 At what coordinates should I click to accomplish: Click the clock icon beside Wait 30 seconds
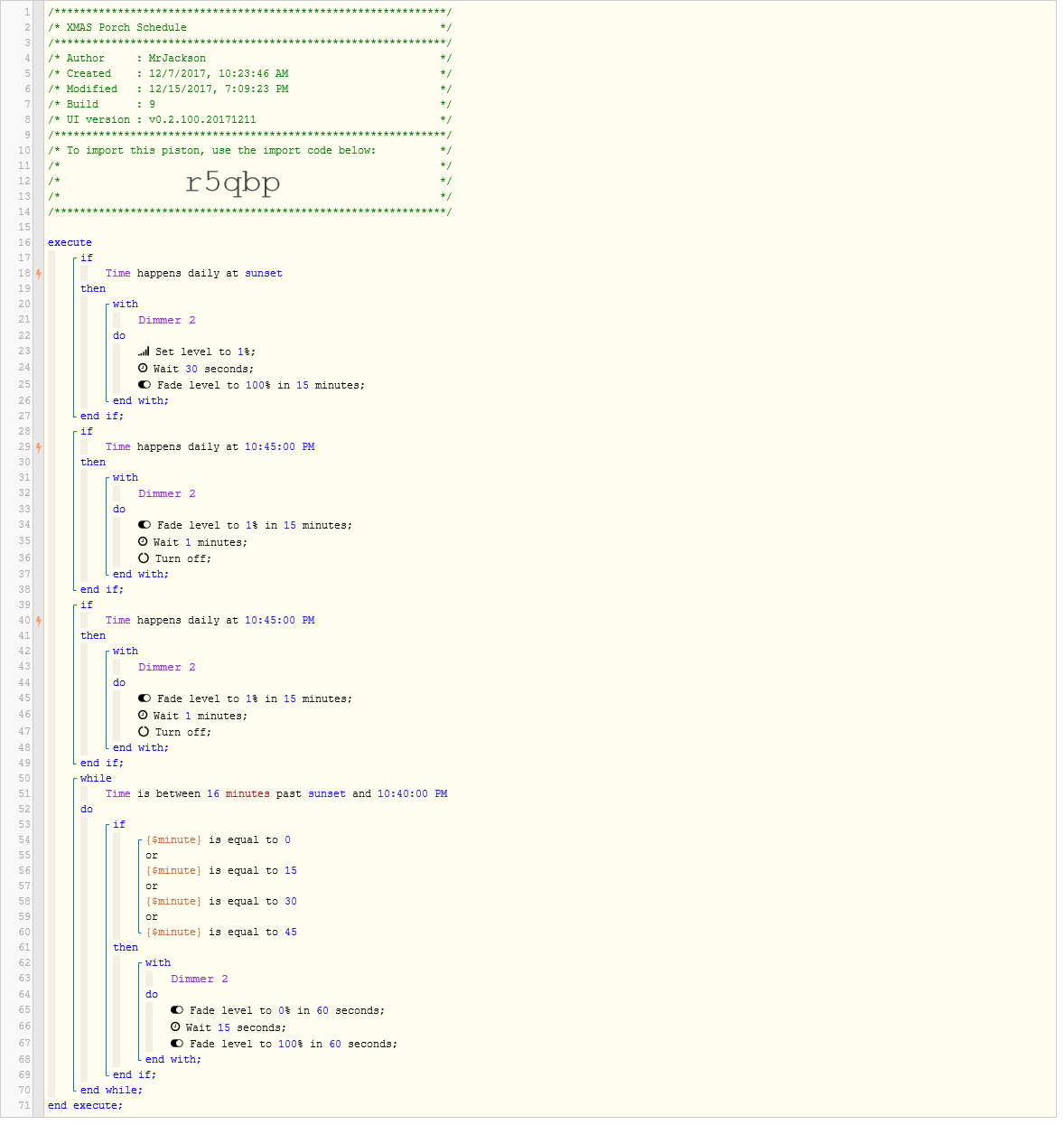click(143, 368)
